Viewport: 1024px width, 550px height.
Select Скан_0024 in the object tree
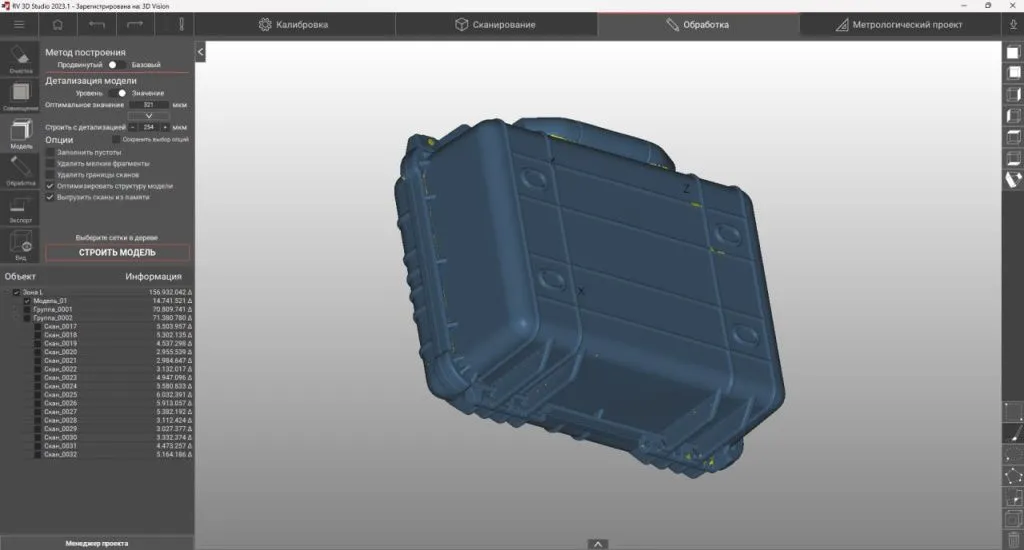pos(60,386)
